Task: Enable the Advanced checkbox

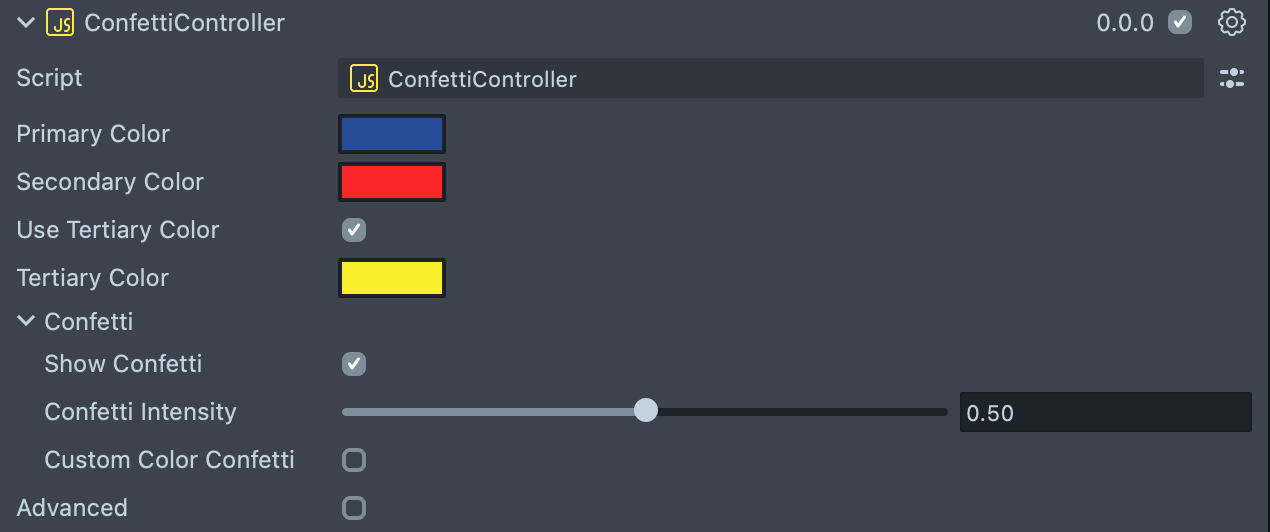Action: [354, 508]
